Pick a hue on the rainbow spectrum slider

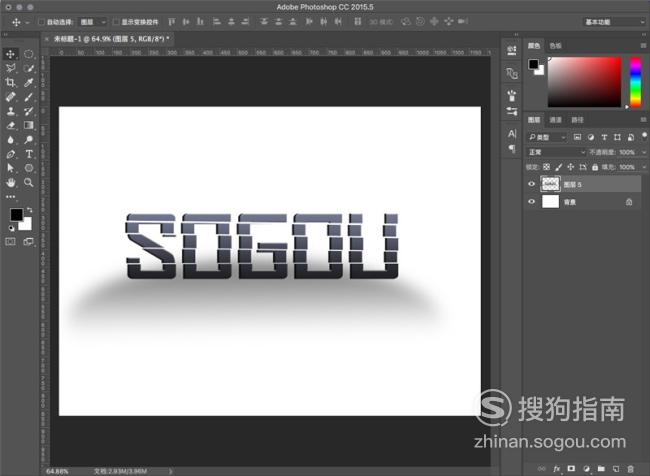[635, 82]
